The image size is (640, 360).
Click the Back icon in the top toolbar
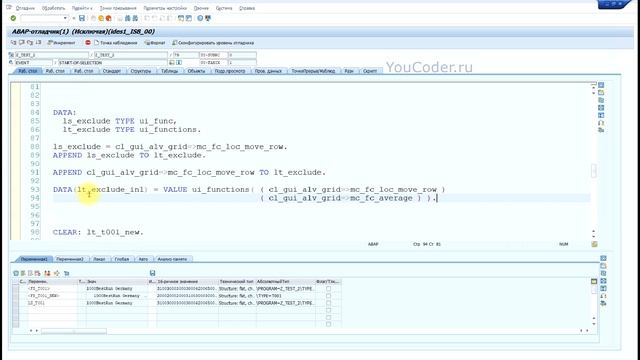(93, 18)
